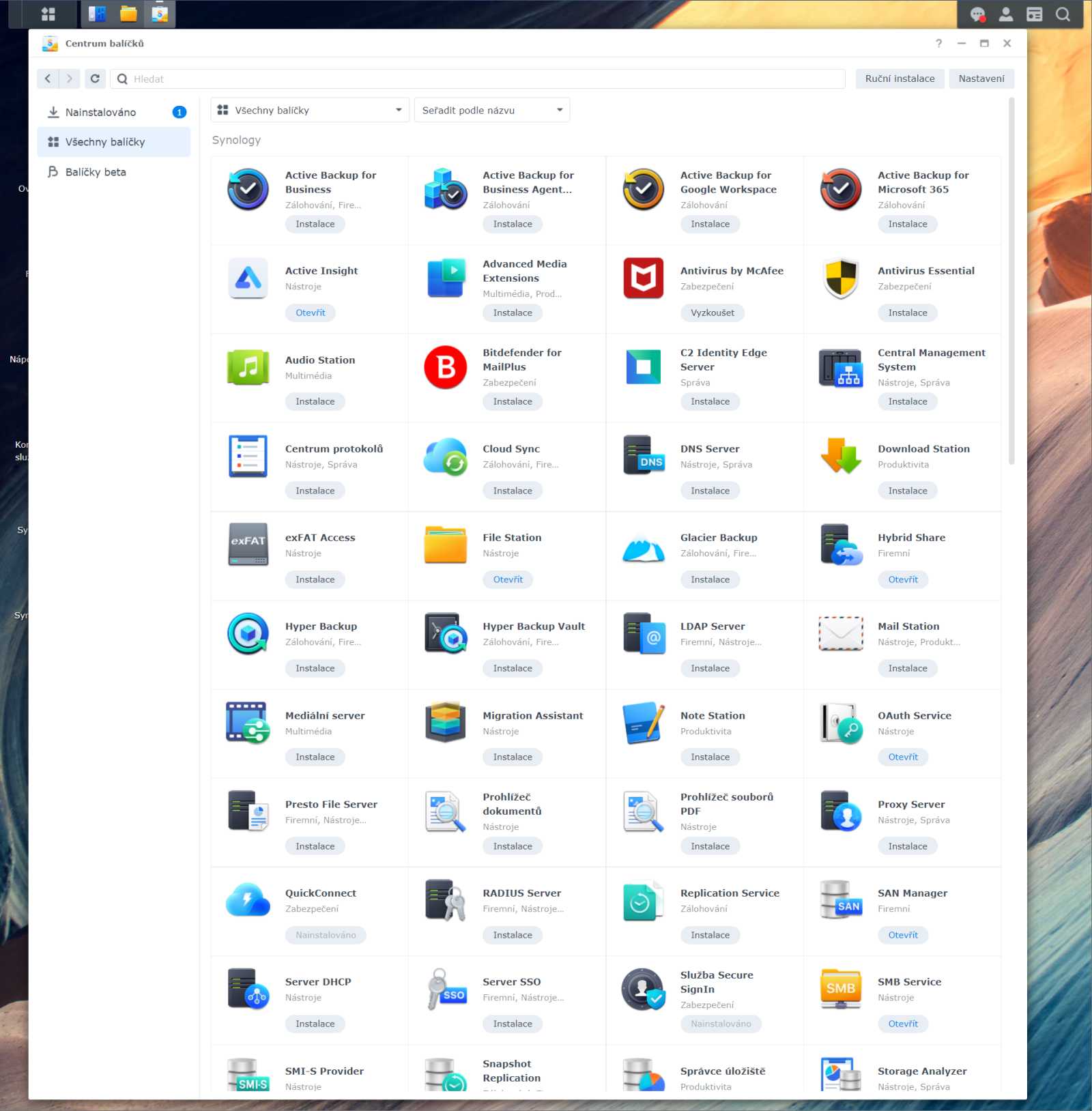This screenshot has width=1092, height=1111.
Task: Open the Download Station icon
Action: point(841,457)
